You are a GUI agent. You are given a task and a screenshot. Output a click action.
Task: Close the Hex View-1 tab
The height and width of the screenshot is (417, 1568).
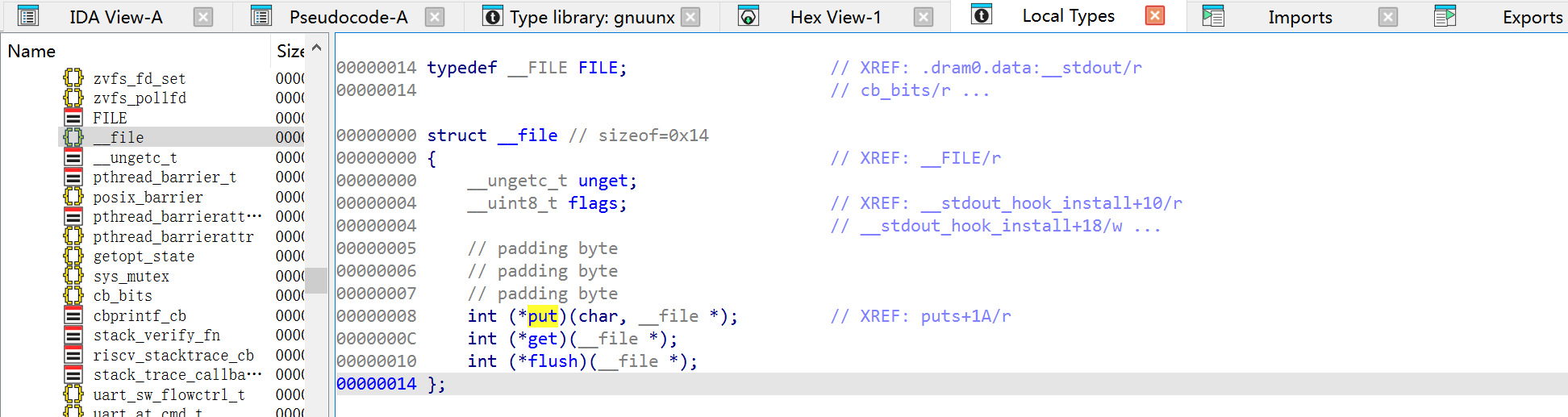pos(924,17)
